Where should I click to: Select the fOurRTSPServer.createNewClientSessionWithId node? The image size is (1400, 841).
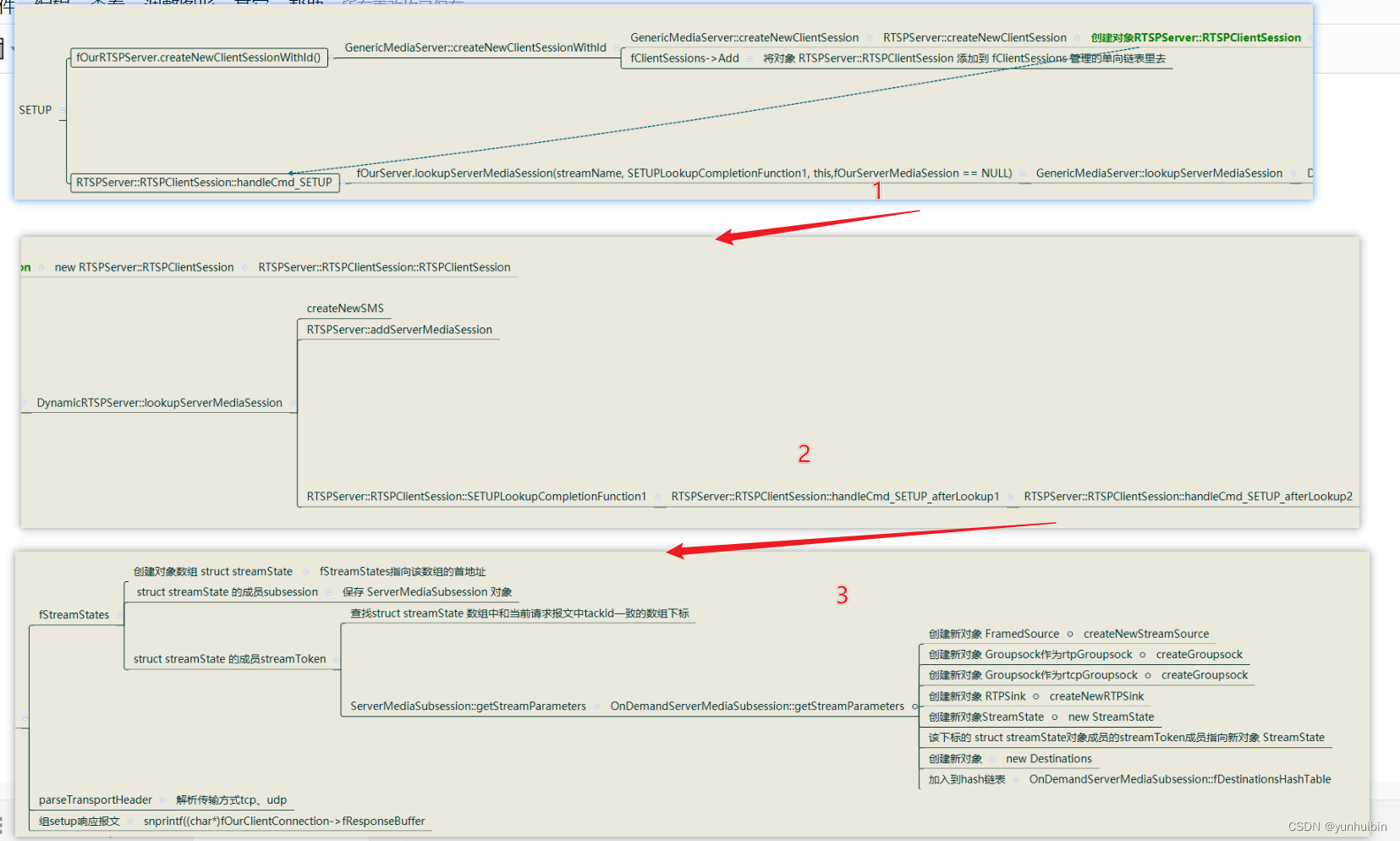point(199,58)
